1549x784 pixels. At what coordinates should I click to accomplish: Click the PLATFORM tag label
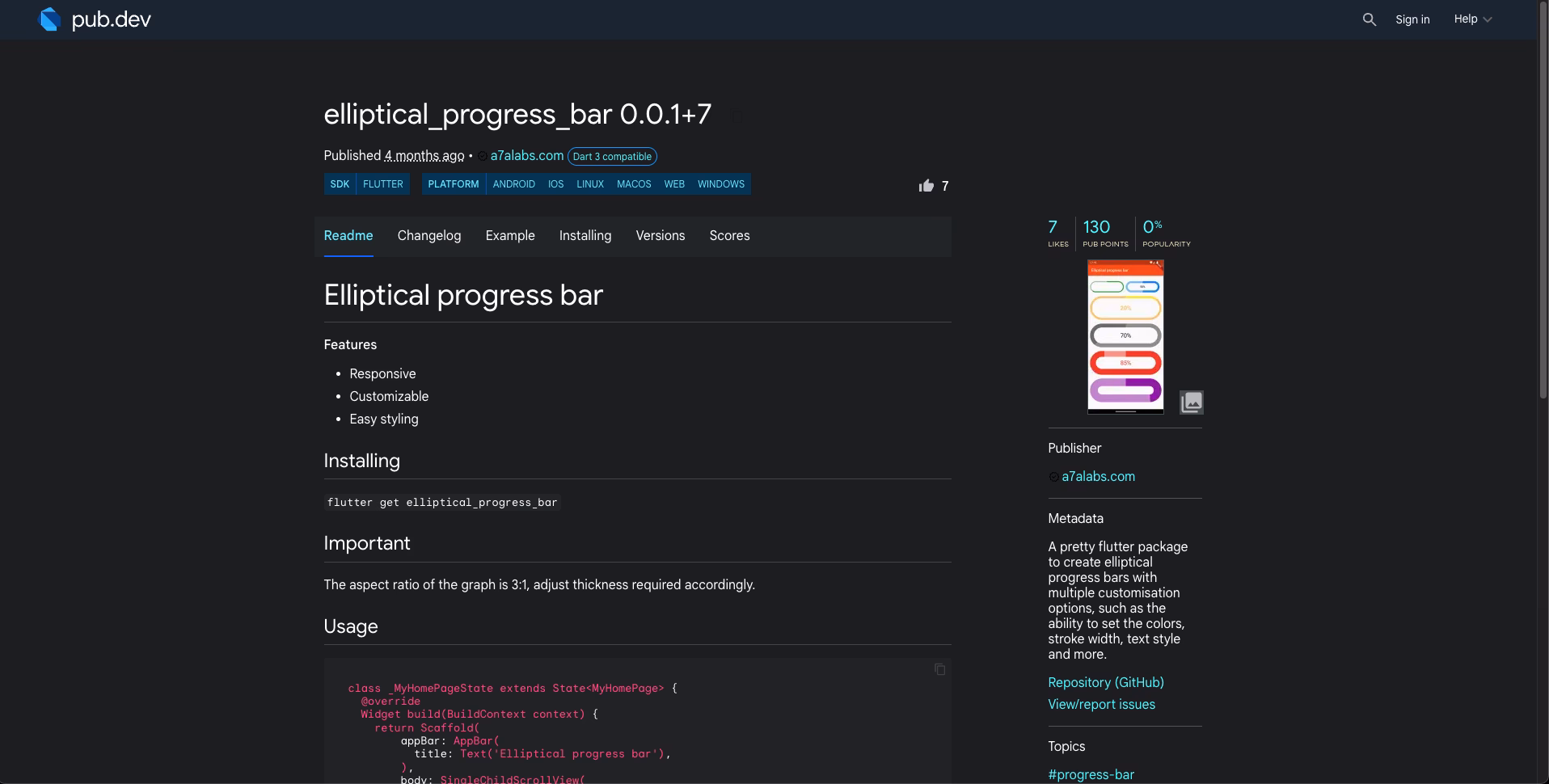(x=454, y=184)
